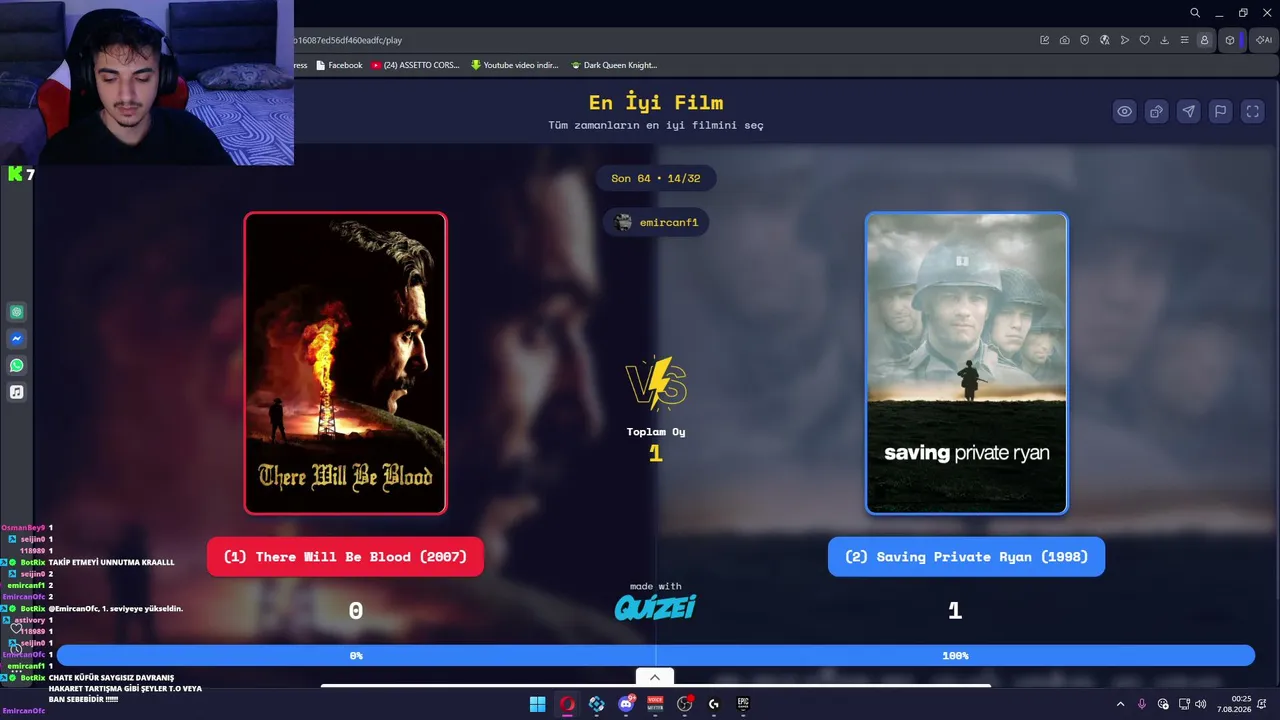This screenshot has height=720, width=1280.
Task: Open the profile account icon in browser toolbar
Action: pos(1205,40)
